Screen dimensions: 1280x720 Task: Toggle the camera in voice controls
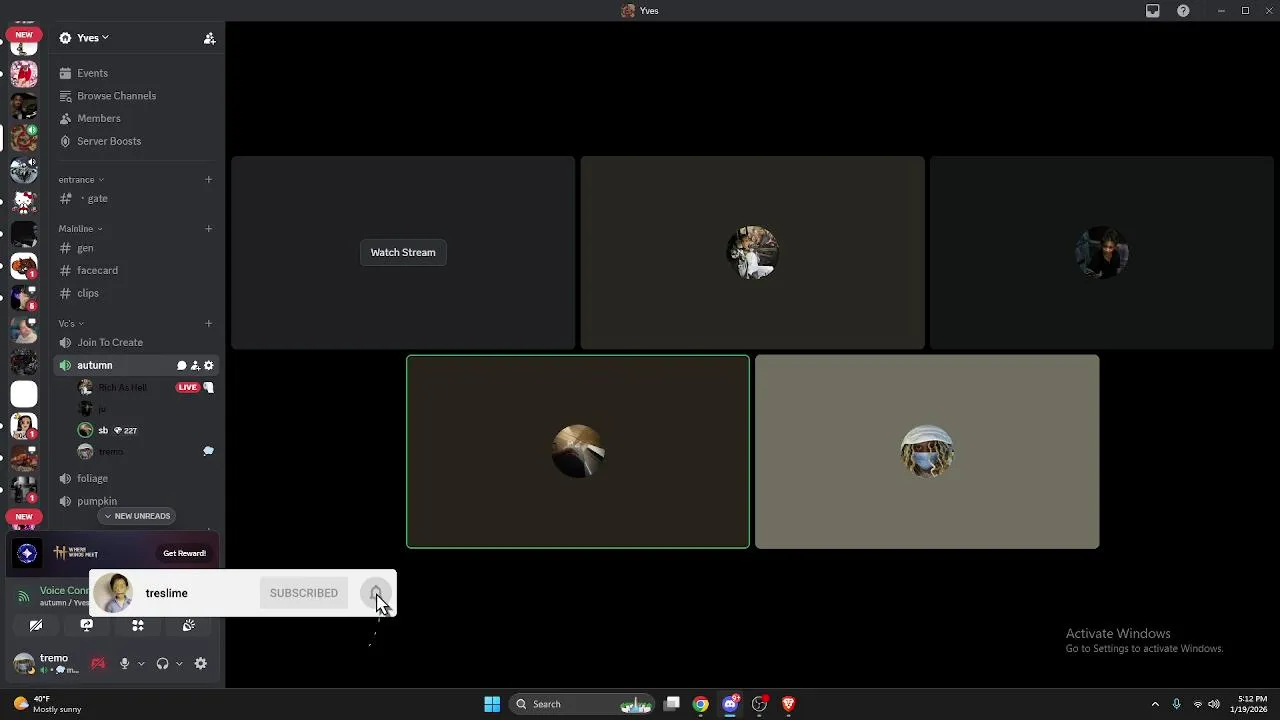pyautogui.click(x=36, y=626)
